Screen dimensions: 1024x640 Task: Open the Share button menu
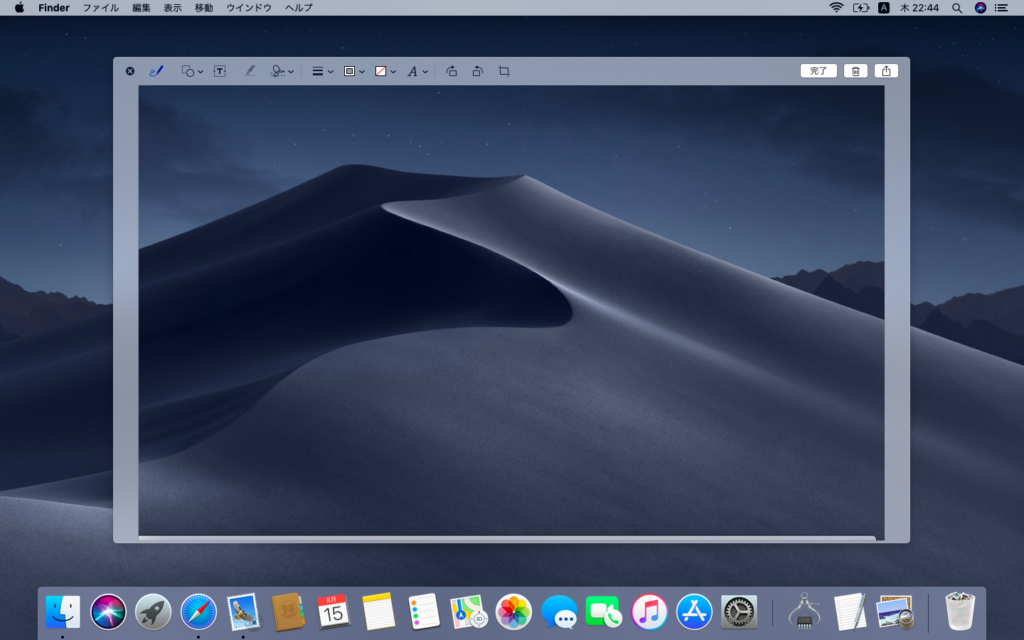886,71
